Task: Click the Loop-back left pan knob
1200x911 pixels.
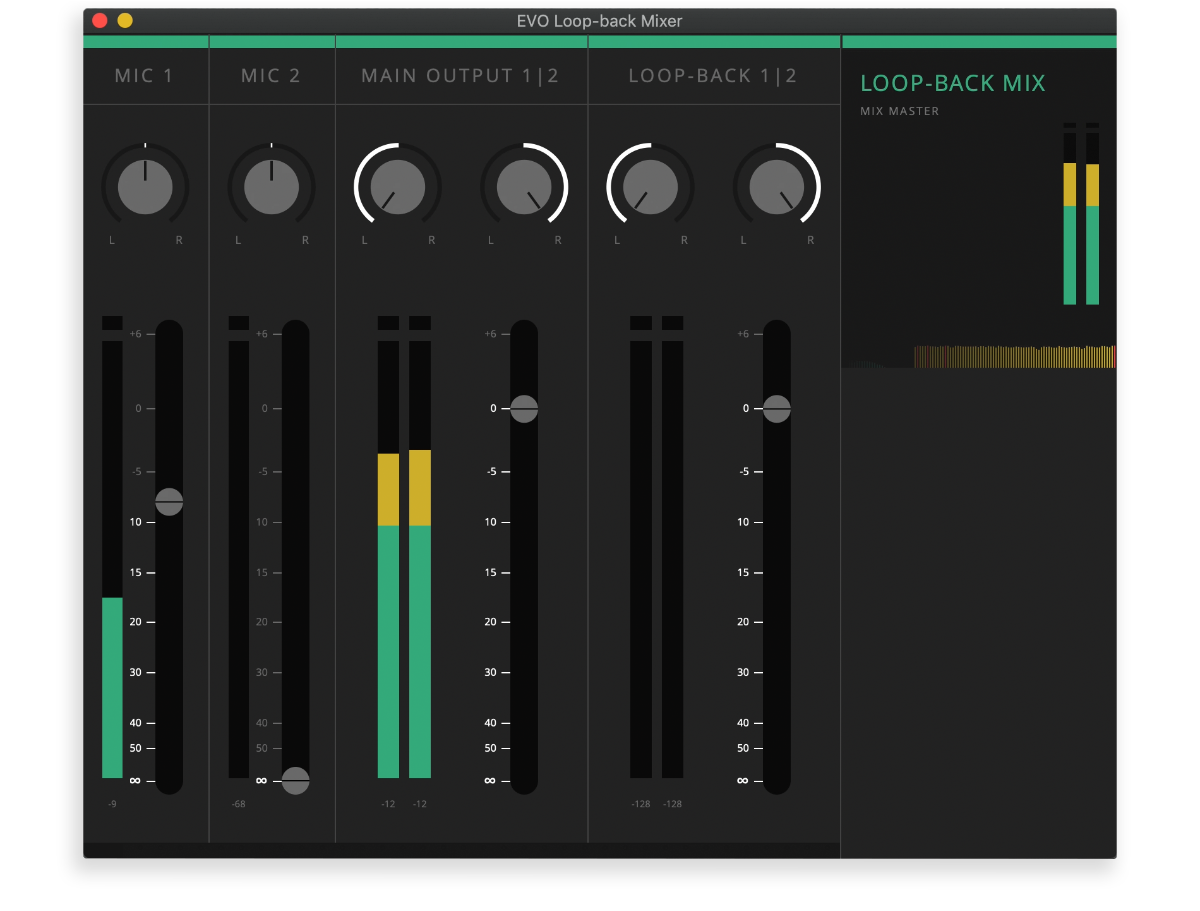Action: tap(651, 186)
